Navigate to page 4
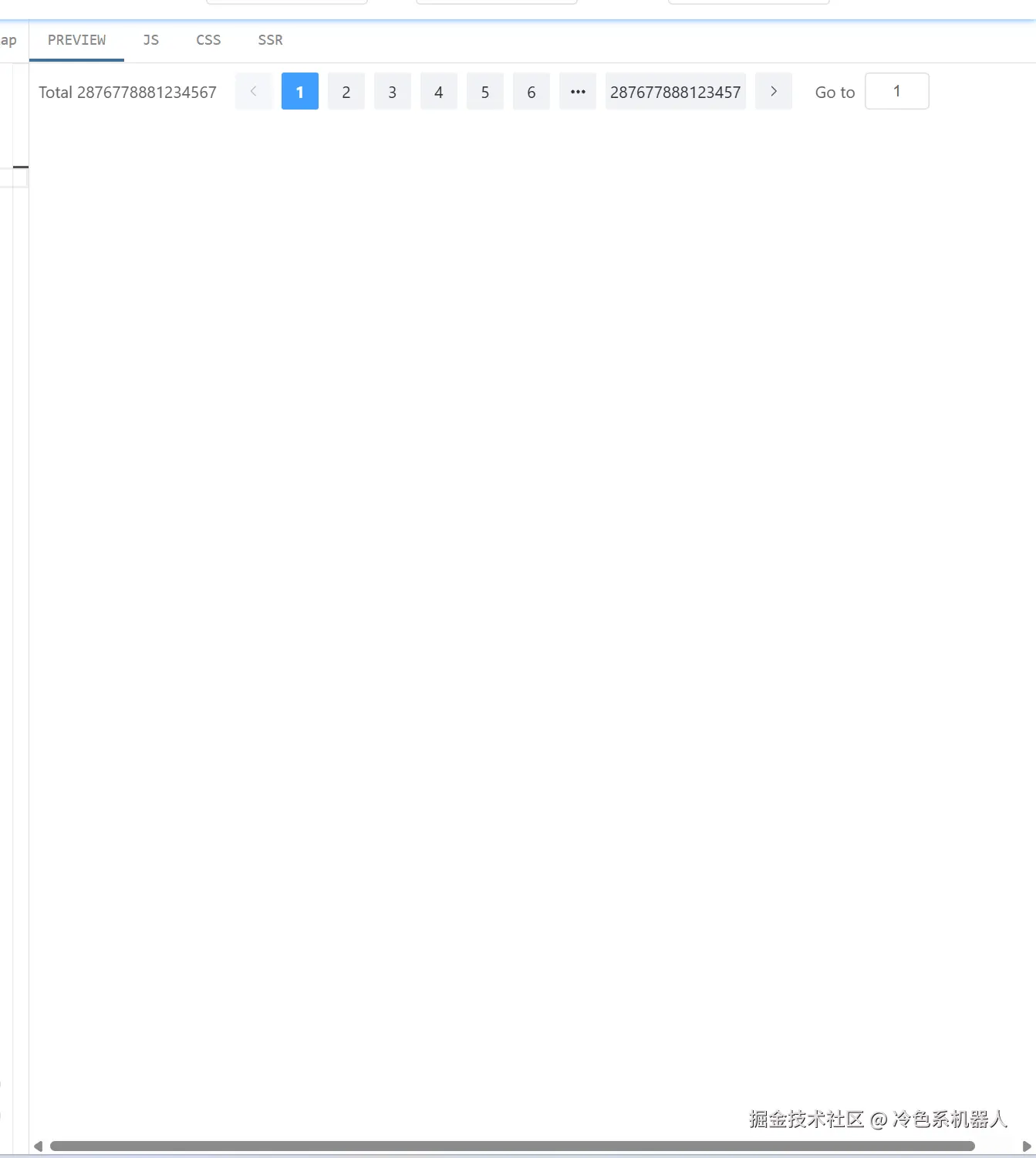Image resolution: width=1036 pixels, height=1158 pixels. click(438, 92)
